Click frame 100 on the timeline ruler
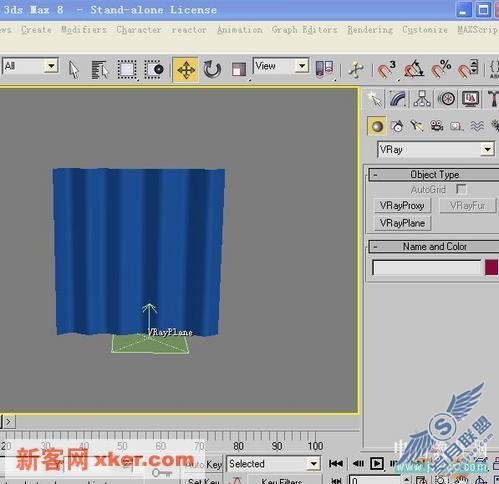 [x=315, y=446]
